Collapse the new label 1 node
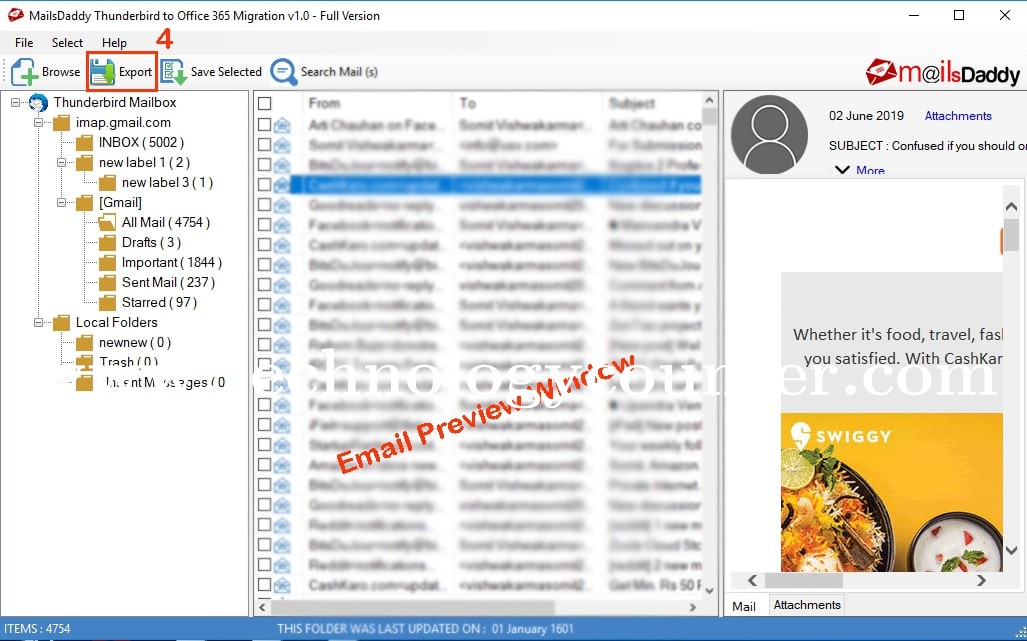Image resolution: width=1027 pixels, height=641 pixels. [x=62, y=162]
